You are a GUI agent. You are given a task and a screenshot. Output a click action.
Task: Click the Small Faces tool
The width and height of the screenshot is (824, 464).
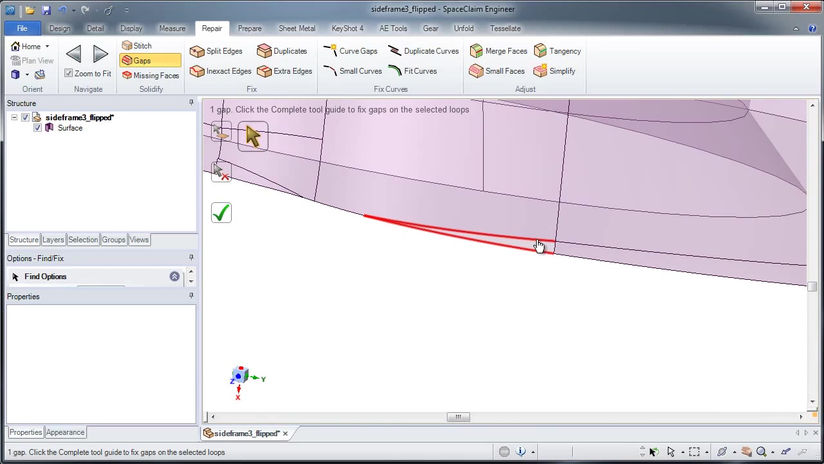(x=497, y=71)
